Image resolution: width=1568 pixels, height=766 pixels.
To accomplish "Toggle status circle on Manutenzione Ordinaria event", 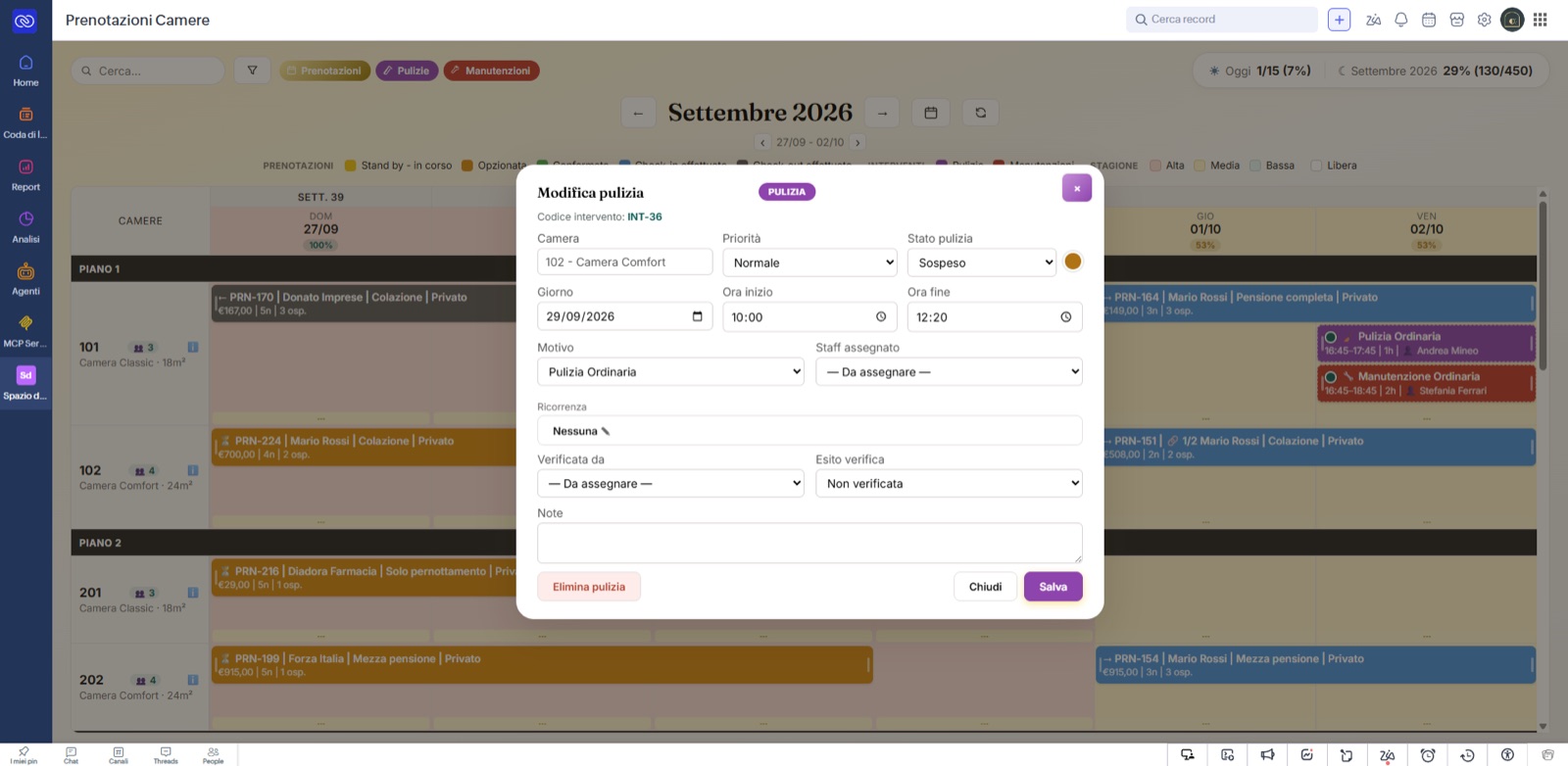I will pos(1330,377).
